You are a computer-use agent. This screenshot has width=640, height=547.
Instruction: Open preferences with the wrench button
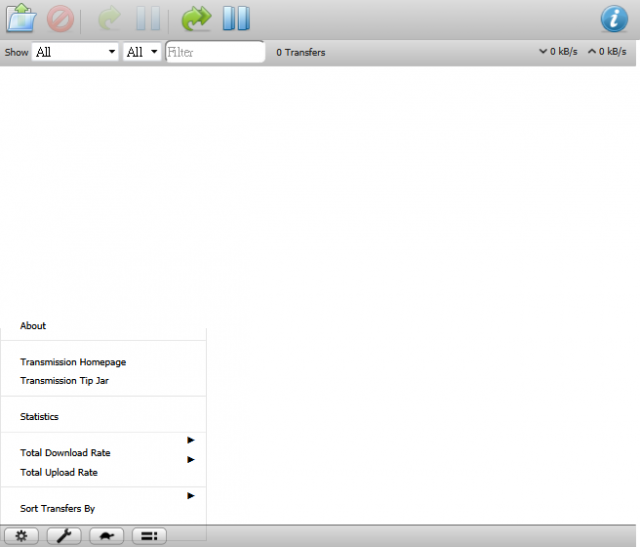pyautogui.click(x=64, y=536)
